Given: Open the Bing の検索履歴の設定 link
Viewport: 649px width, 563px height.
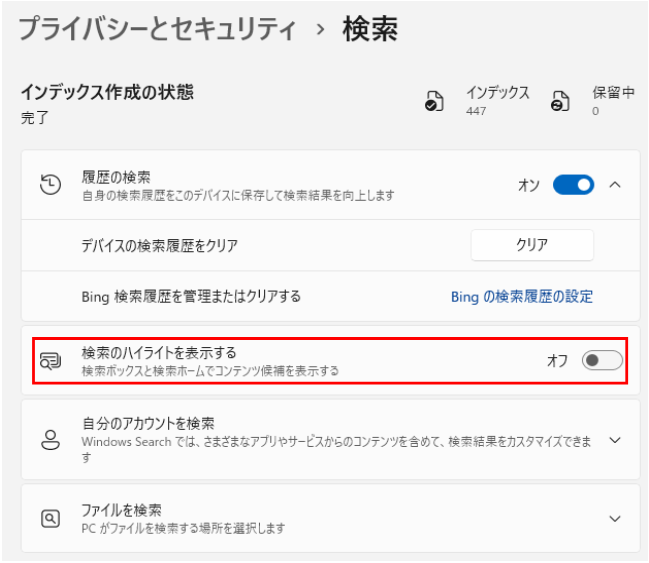Looking at the screenshot, I should click(x=521, y=297).
